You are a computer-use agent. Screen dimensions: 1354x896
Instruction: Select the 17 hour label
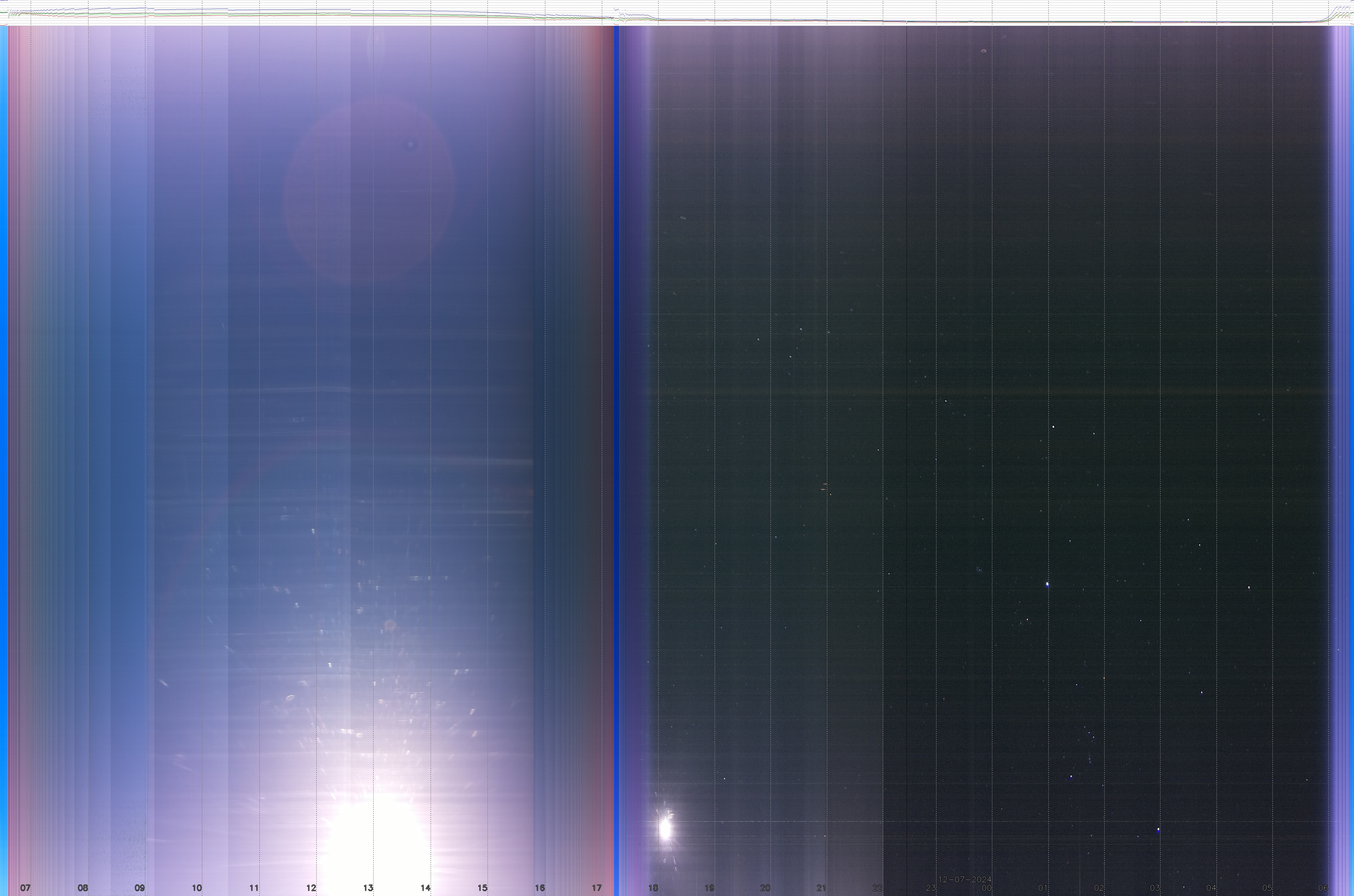[x=597, y=888]
